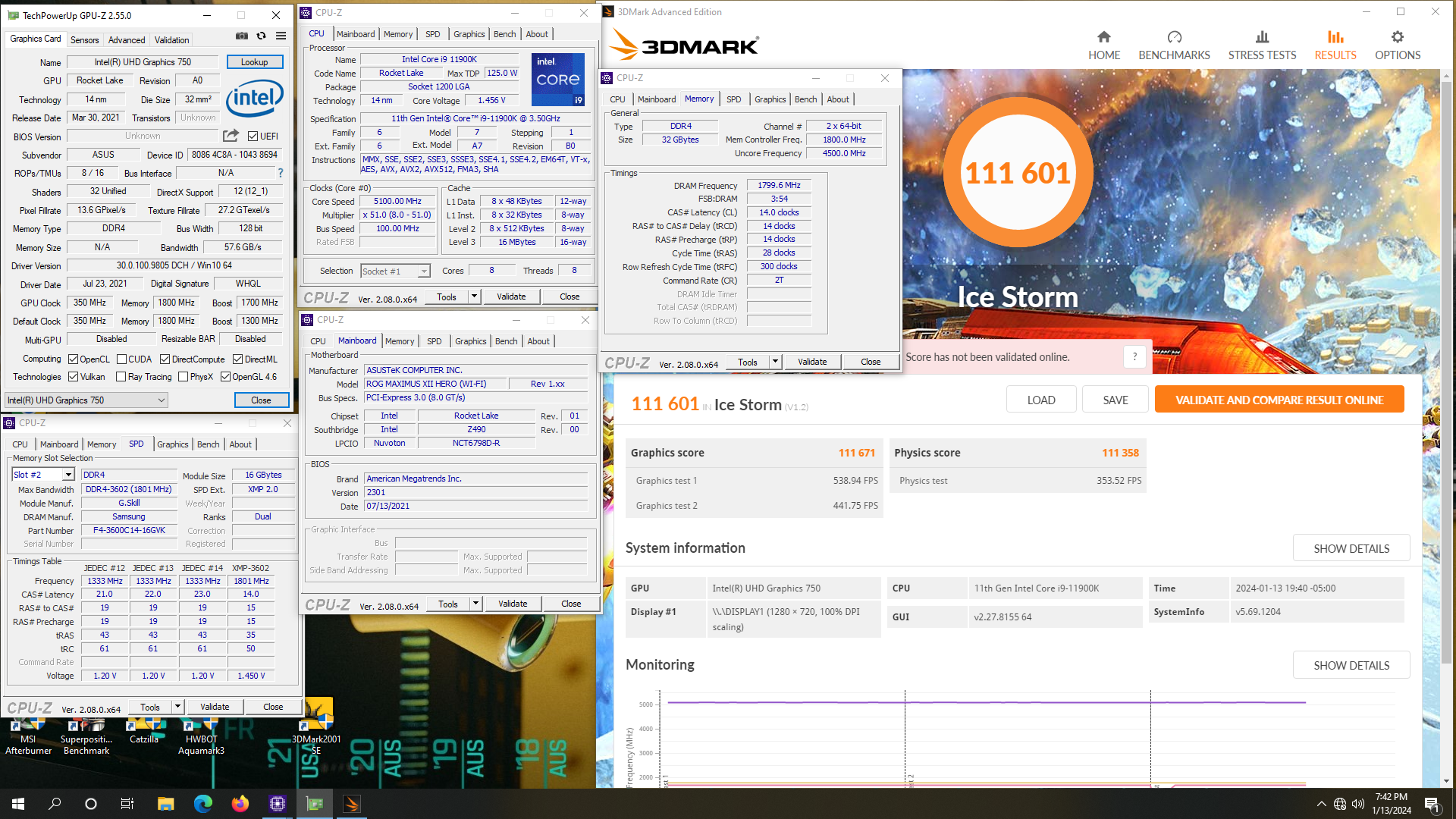
Task: Click the SAVE button in 3DMark
Action: 1115,400
